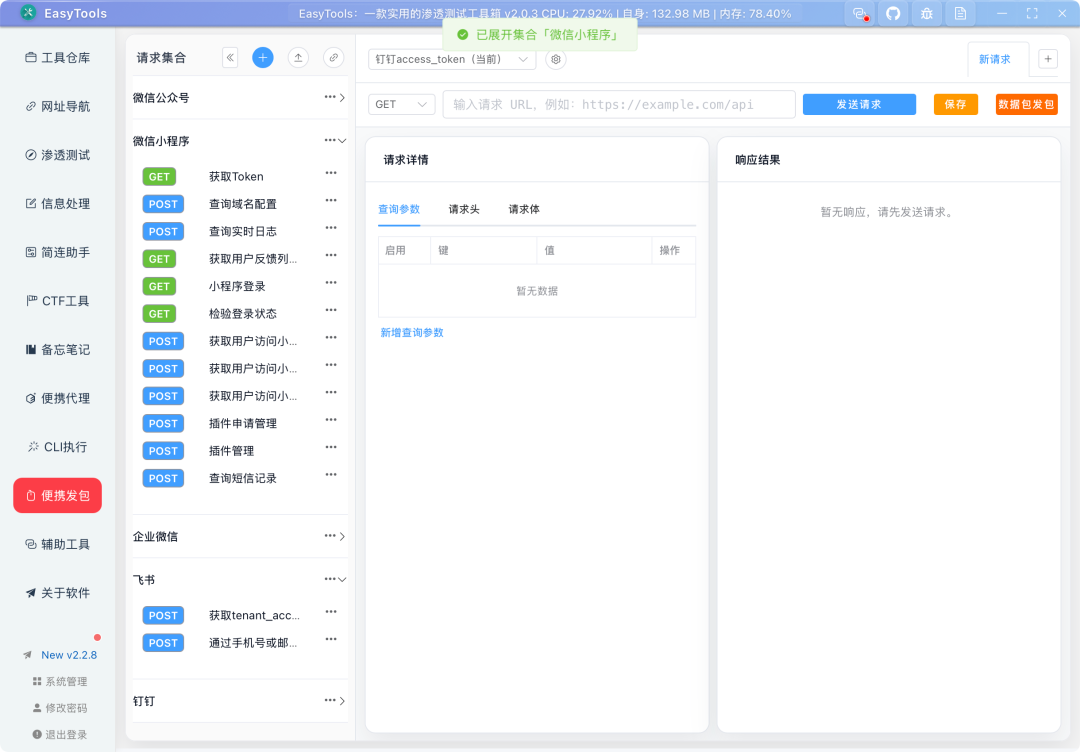The image size is (1080, 752).
Task: Switch to the 查询参数 tab
Action: tap(399, 209)
